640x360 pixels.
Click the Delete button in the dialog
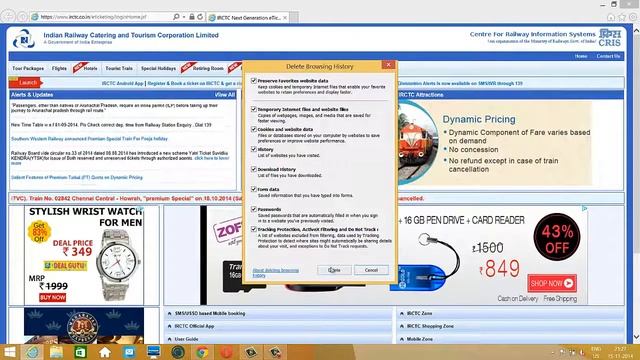(x=334, y=270)
